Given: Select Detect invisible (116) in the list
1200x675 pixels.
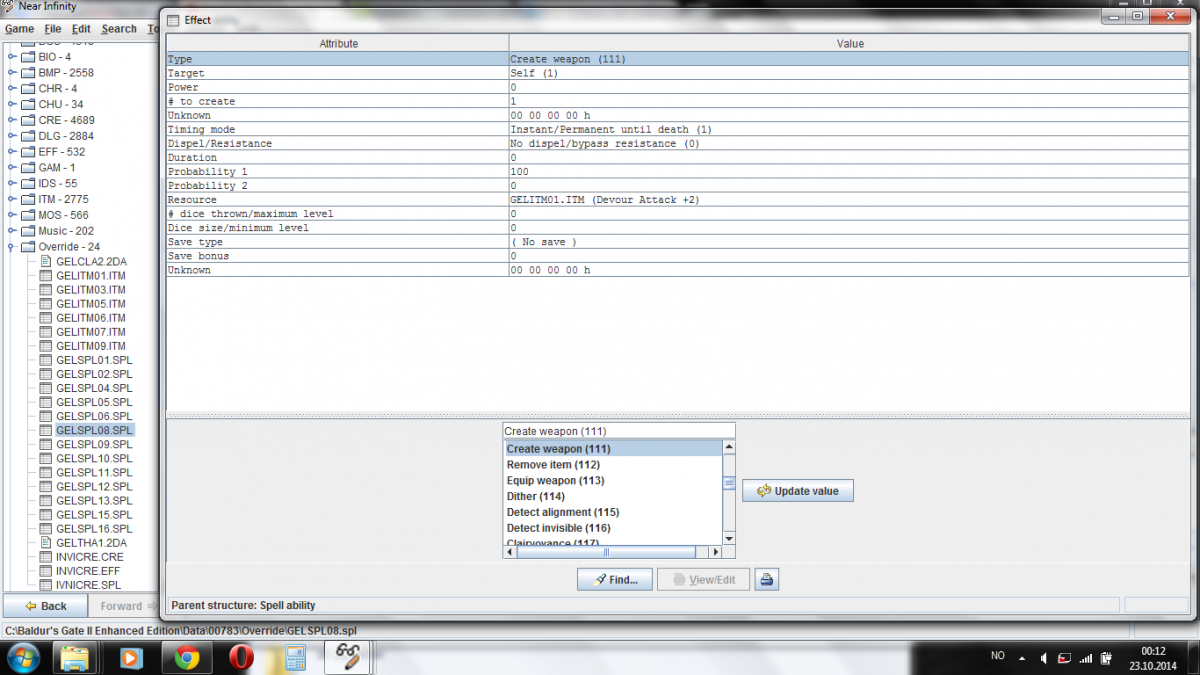Looking at the screenshot, I should click(612, 528).
